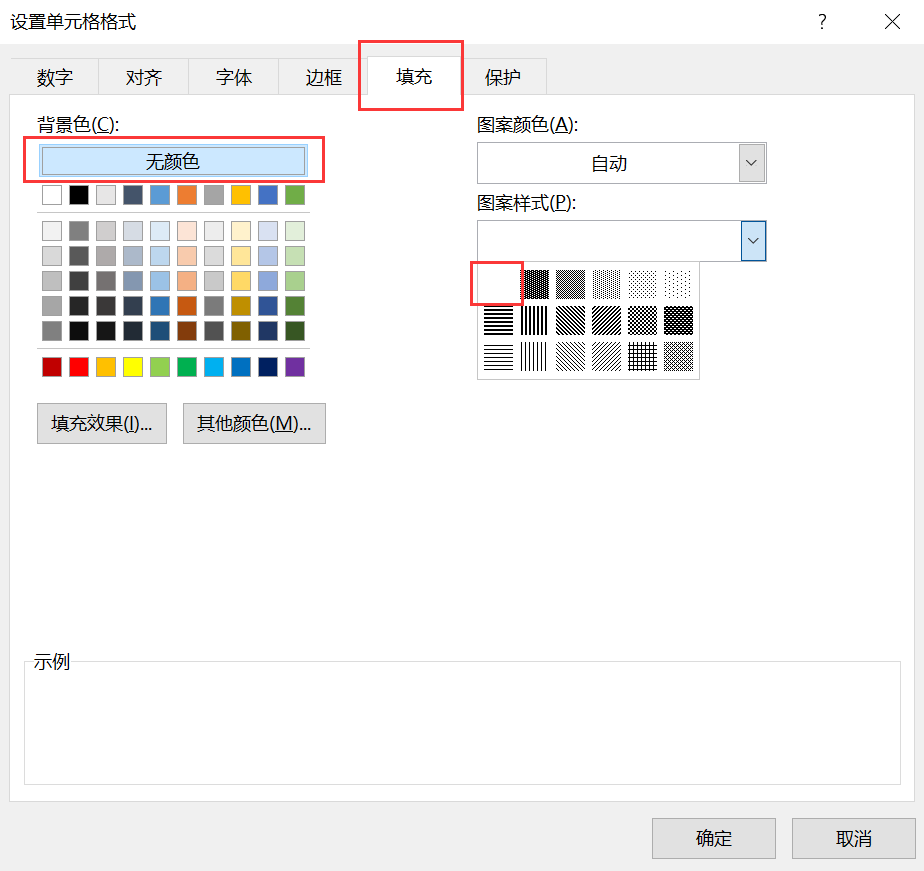The width and height of the screenshot is (924, 871).
Task: Click the 自动 pattern color field
Action: [x=608, y=163]
